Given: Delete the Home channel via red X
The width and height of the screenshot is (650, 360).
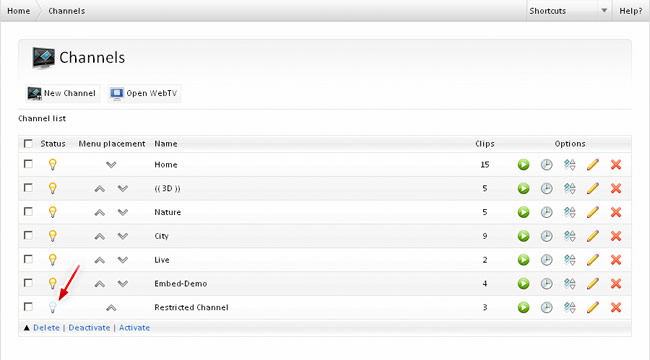Looking at the screenshot, I should point(616,165).
